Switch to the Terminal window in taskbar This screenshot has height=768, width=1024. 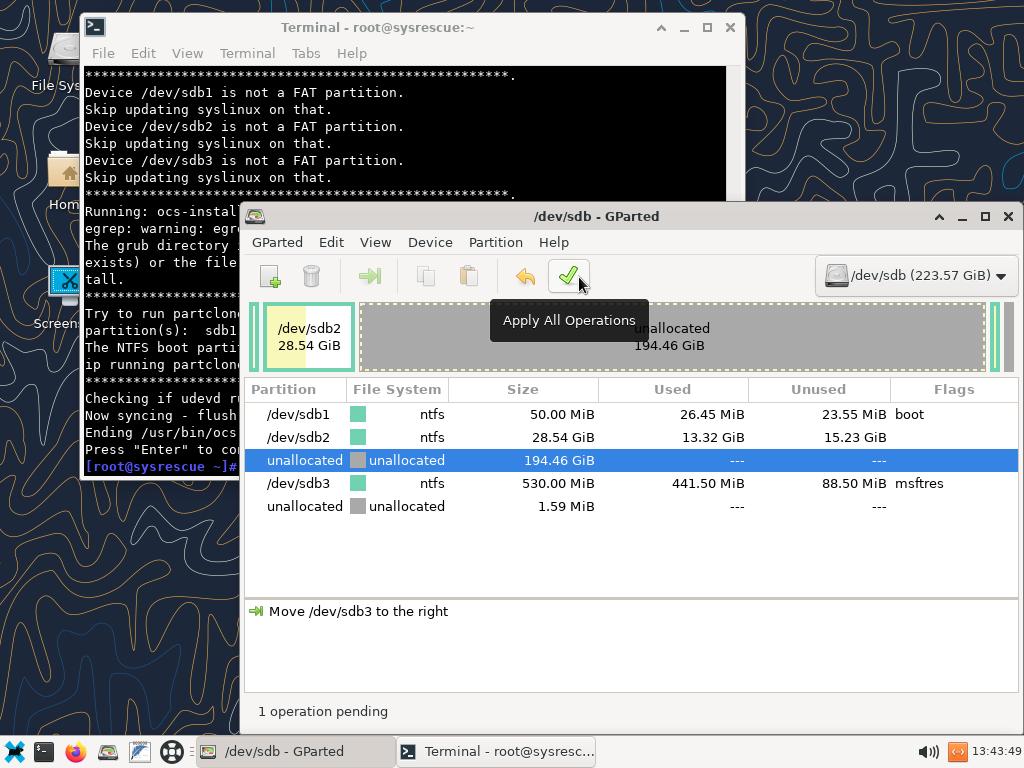497,752
